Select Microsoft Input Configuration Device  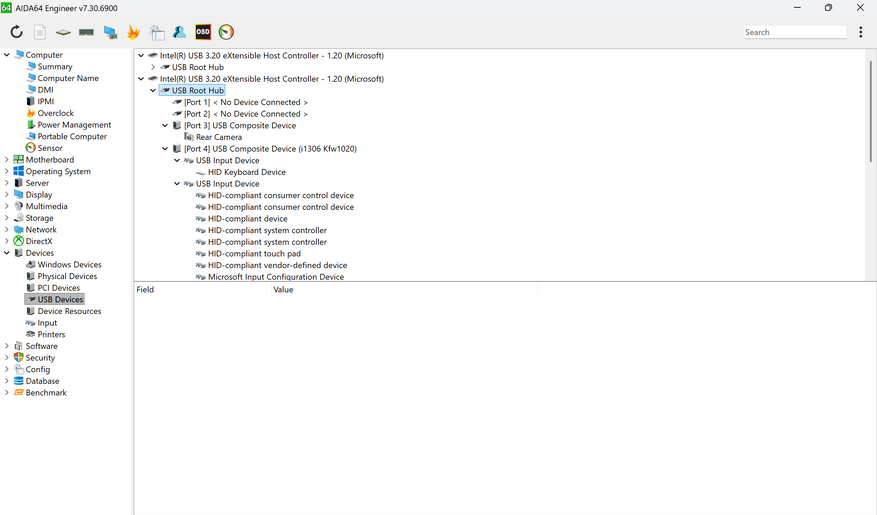(x=276, y=277)
